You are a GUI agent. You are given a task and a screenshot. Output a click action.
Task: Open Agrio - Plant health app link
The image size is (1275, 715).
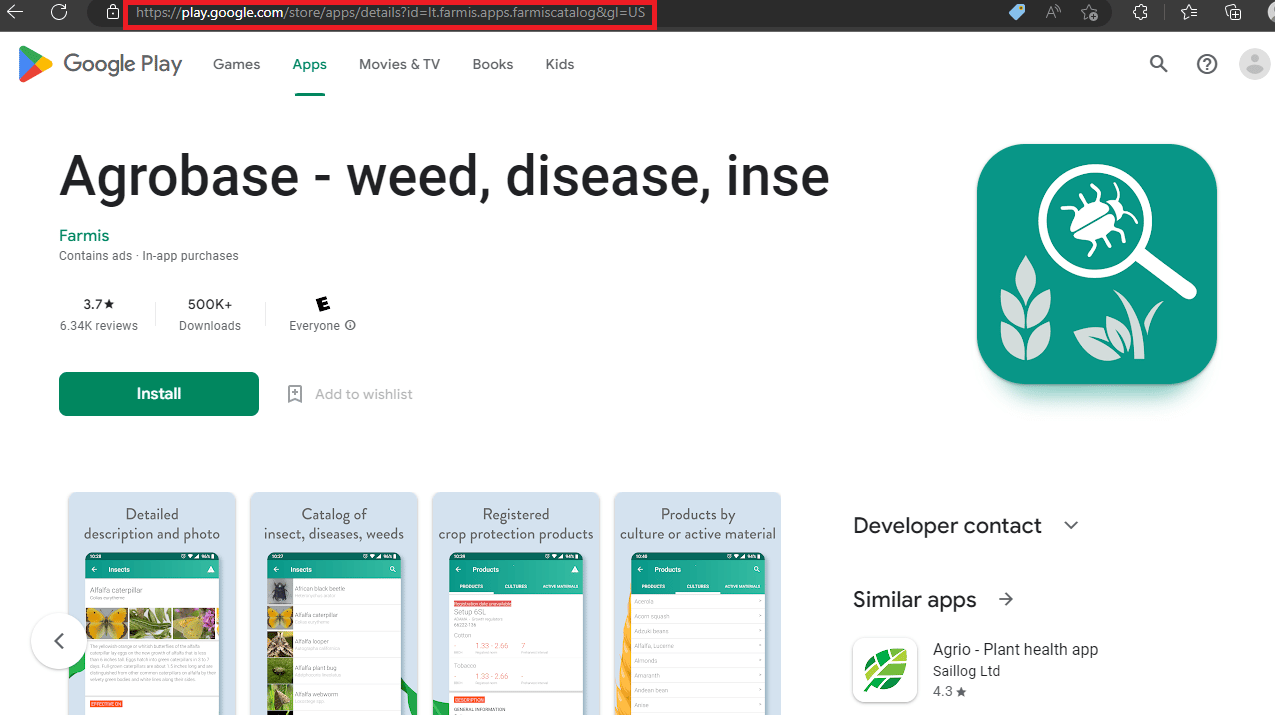tap(1016, 650)
